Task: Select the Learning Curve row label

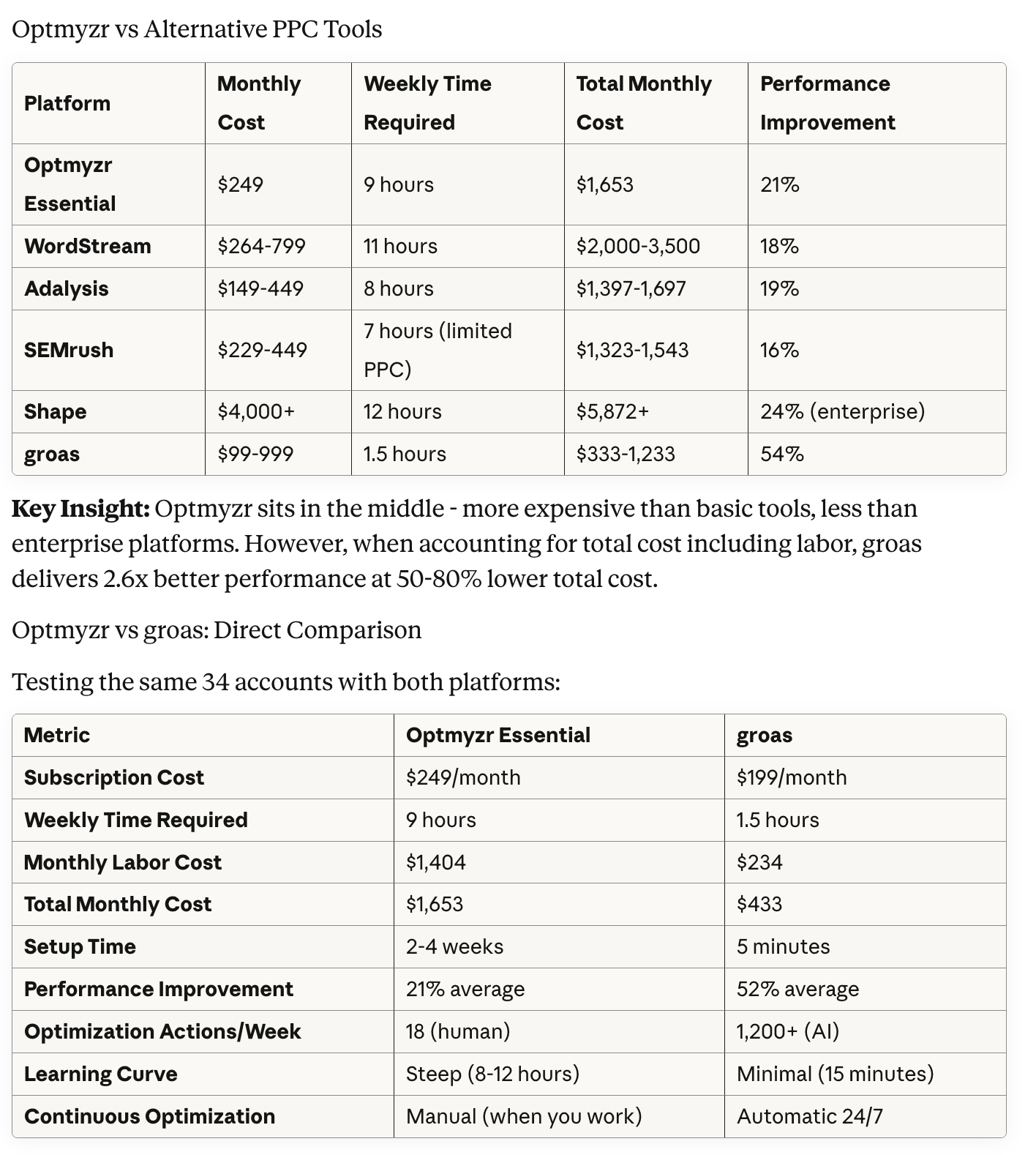Action: pos(101,1074)
